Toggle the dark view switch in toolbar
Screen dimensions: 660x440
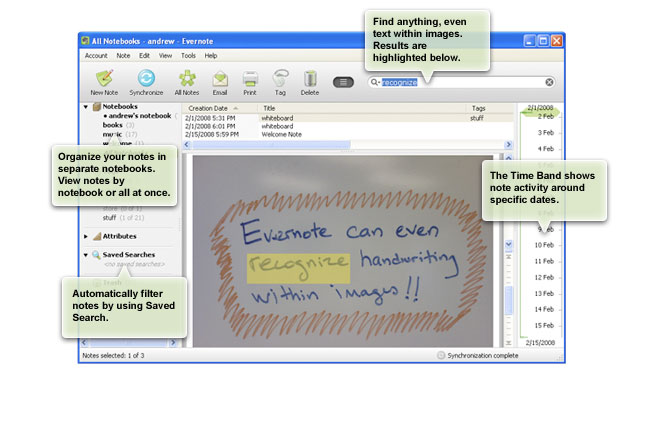click(x=343, y=81)
